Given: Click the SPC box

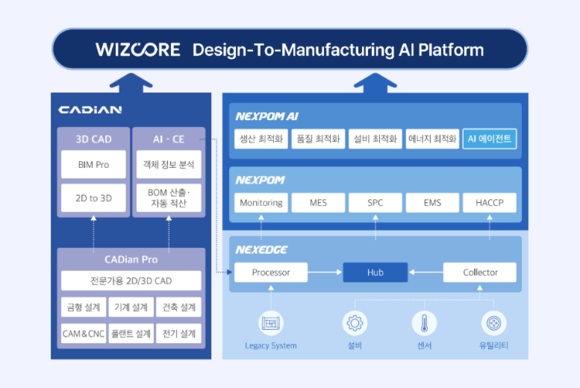Looking at the screenshot, I should (x=375, y=203).
